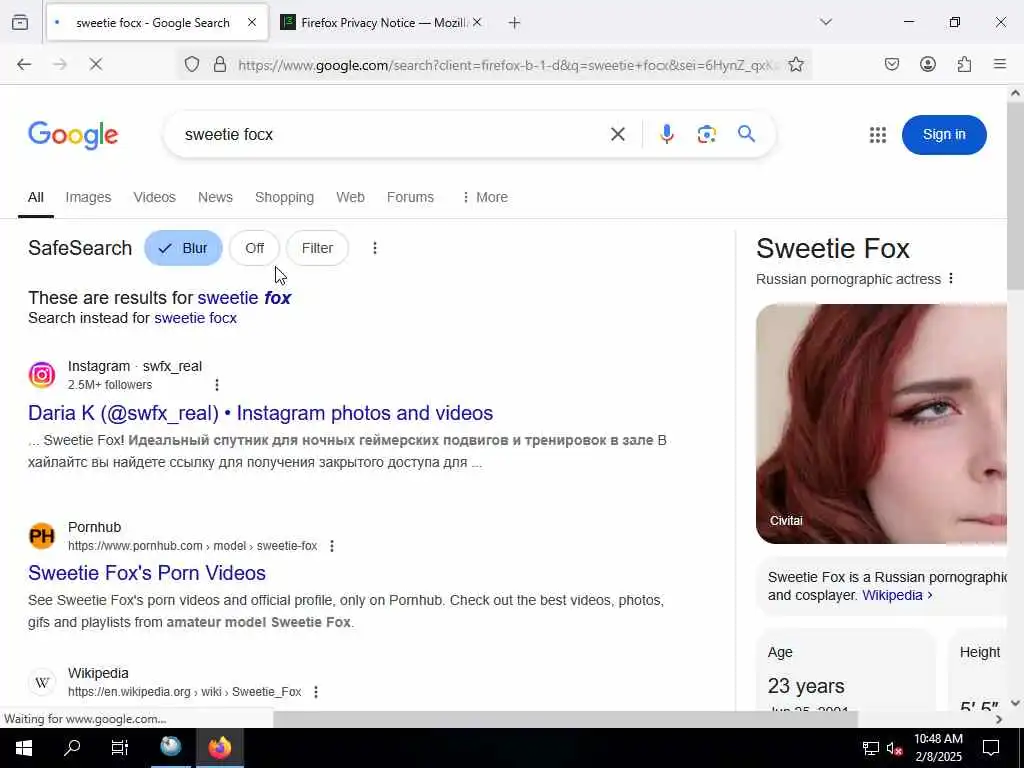Select the SafeSearch Blur option
1024x768 pixels.
184,248
